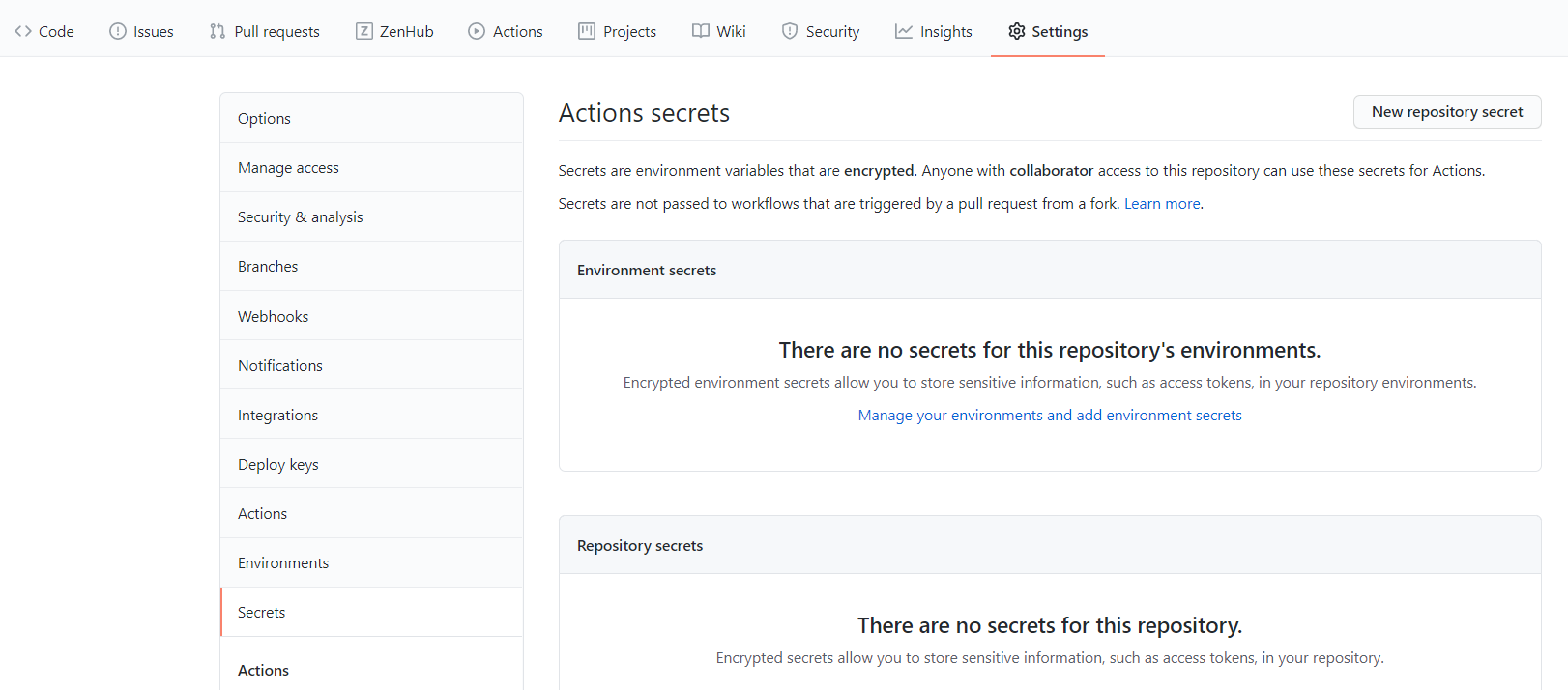Open the Branches settings page
This screenshot has width=1568, height=690.
click(x=268, y=267)
